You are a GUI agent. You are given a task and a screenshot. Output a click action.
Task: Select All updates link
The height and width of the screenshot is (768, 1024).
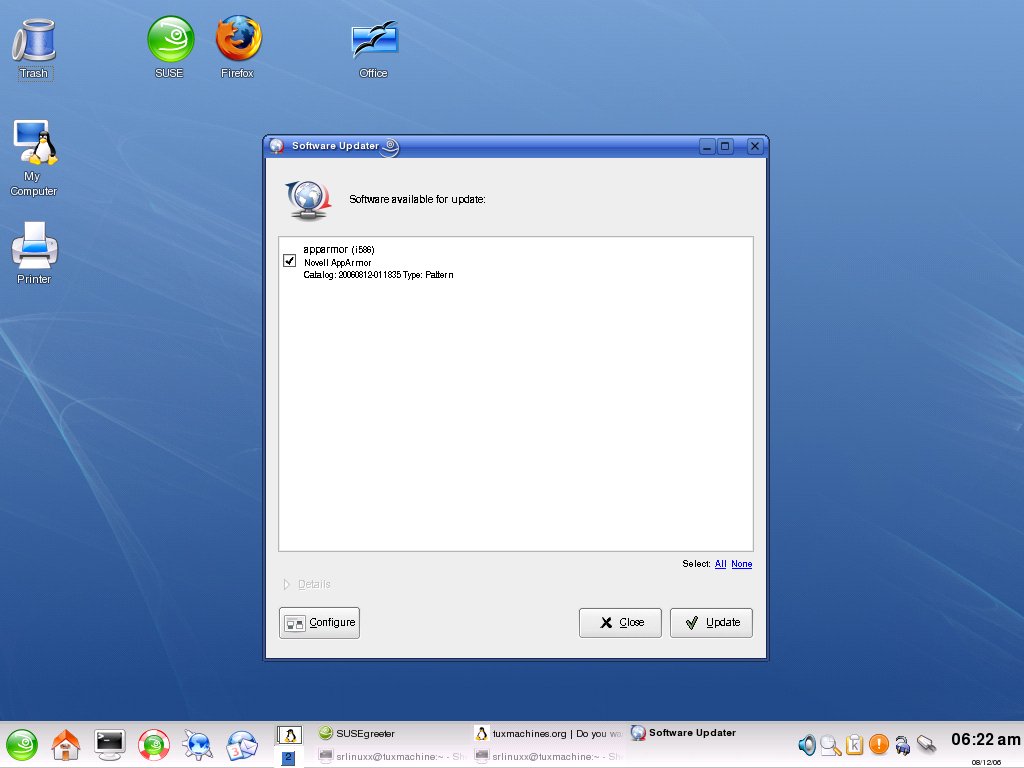[720, 564]
